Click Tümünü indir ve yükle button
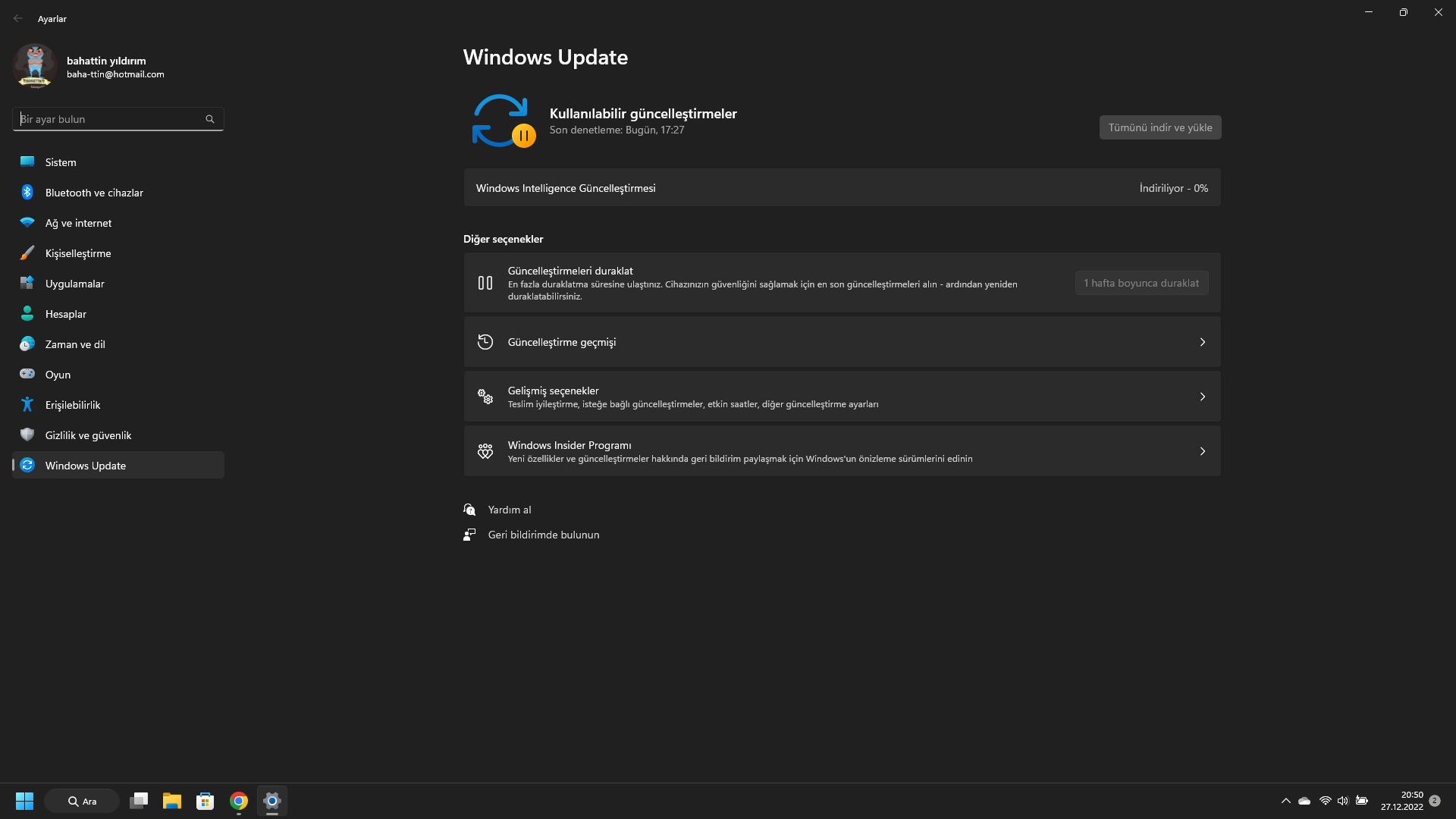The image size is (1456, 819). [x=1159, y=127]
